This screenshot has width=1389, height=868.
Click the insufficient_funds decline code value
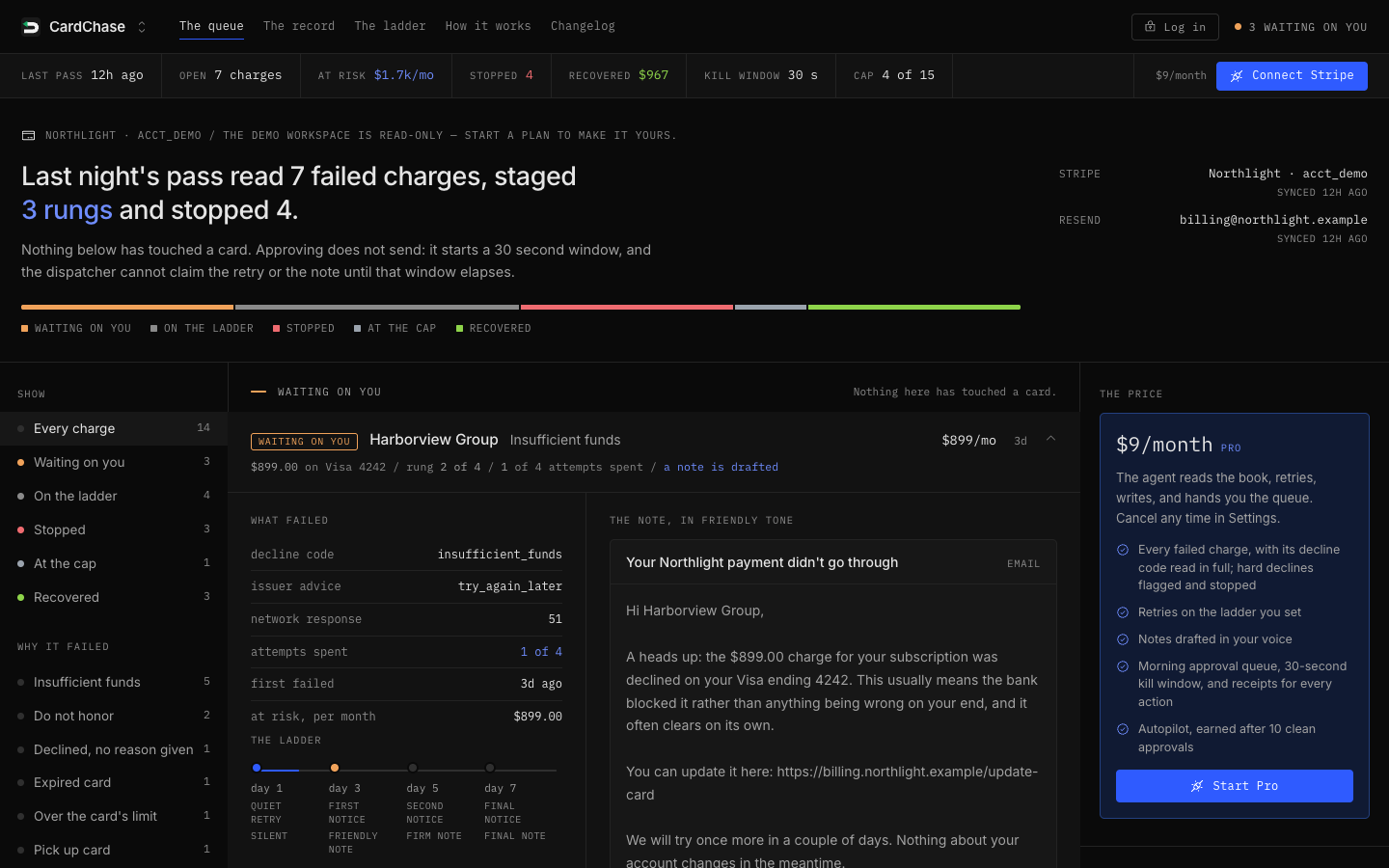[x=500, y=555]
